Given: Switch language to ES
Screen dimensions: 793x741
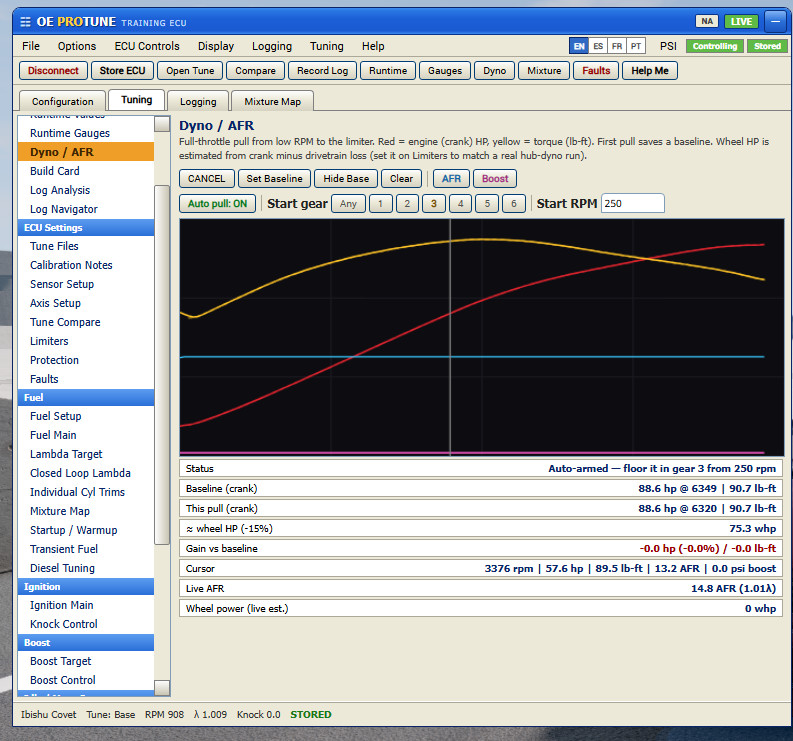Looking at the screenshot, I should (598, 46).
